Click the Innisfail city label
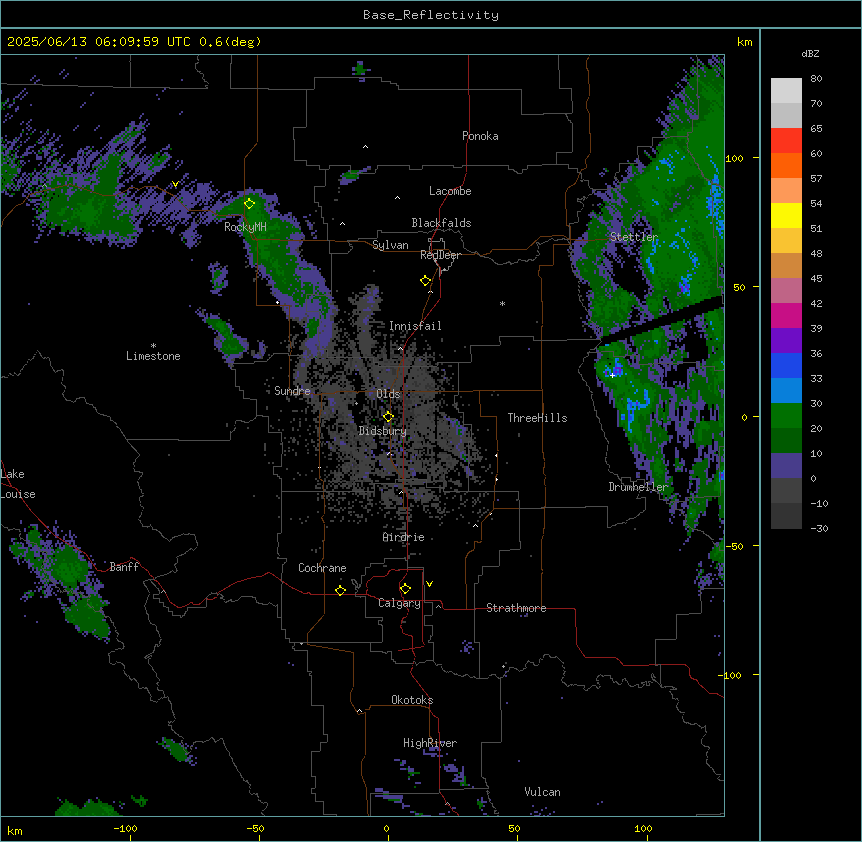The image size is (862, 842). coord(415,326)
